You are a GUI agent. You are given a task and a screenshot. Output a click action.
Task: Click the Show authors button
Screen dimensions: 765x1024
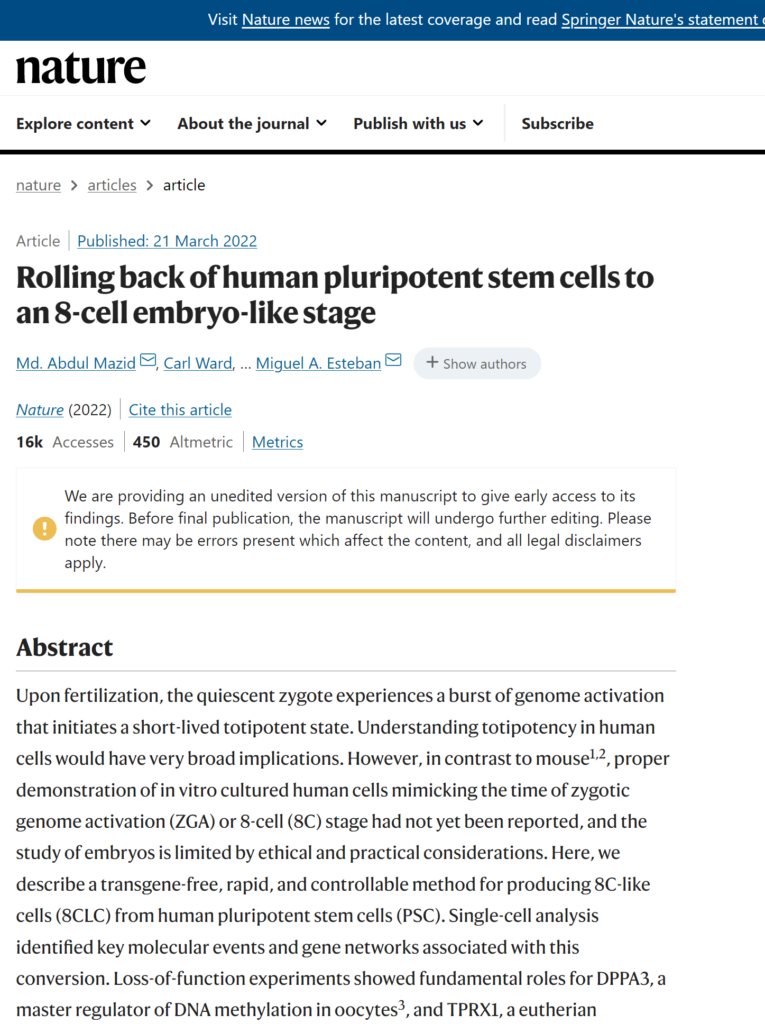point(477,364)
